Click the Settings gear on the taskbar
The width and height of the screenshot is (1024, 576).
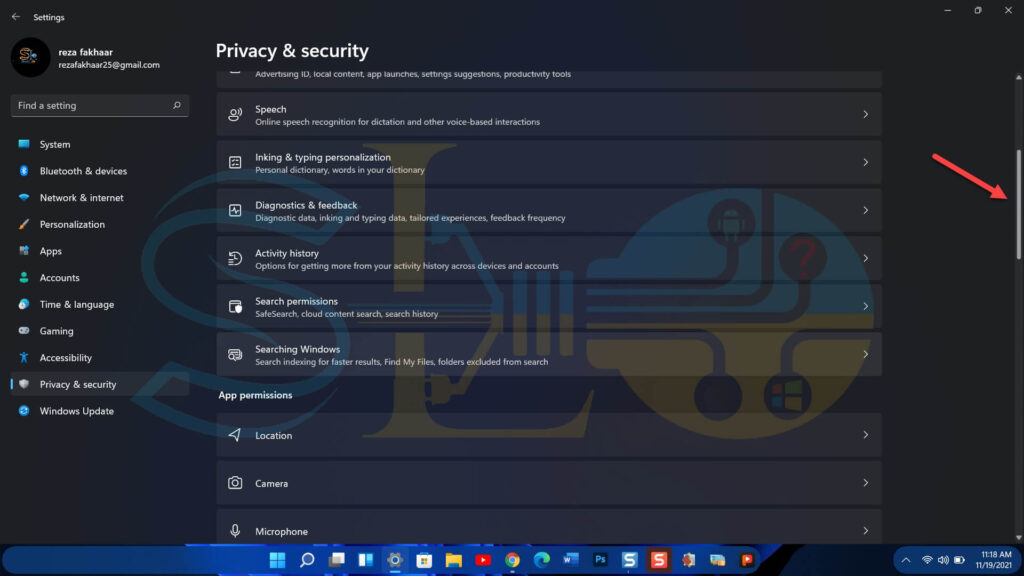tap(395, 560)
